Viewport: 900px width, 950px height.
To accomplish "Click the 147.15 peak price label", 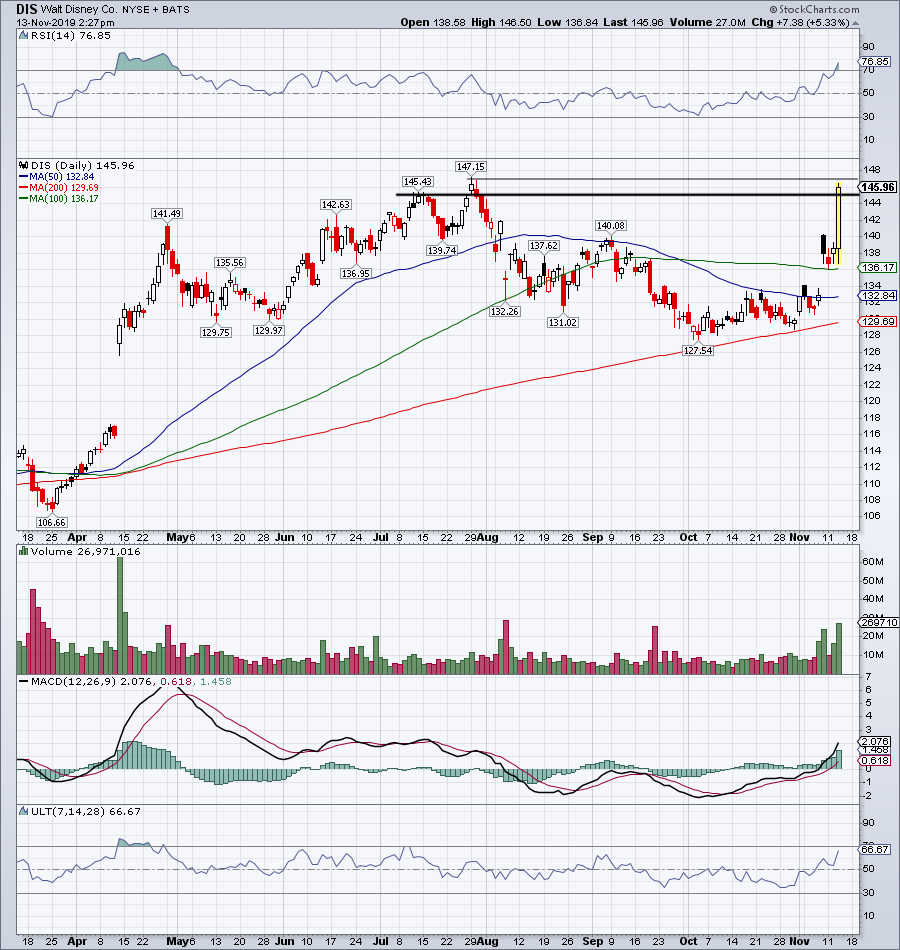I will tap(471, 166).
